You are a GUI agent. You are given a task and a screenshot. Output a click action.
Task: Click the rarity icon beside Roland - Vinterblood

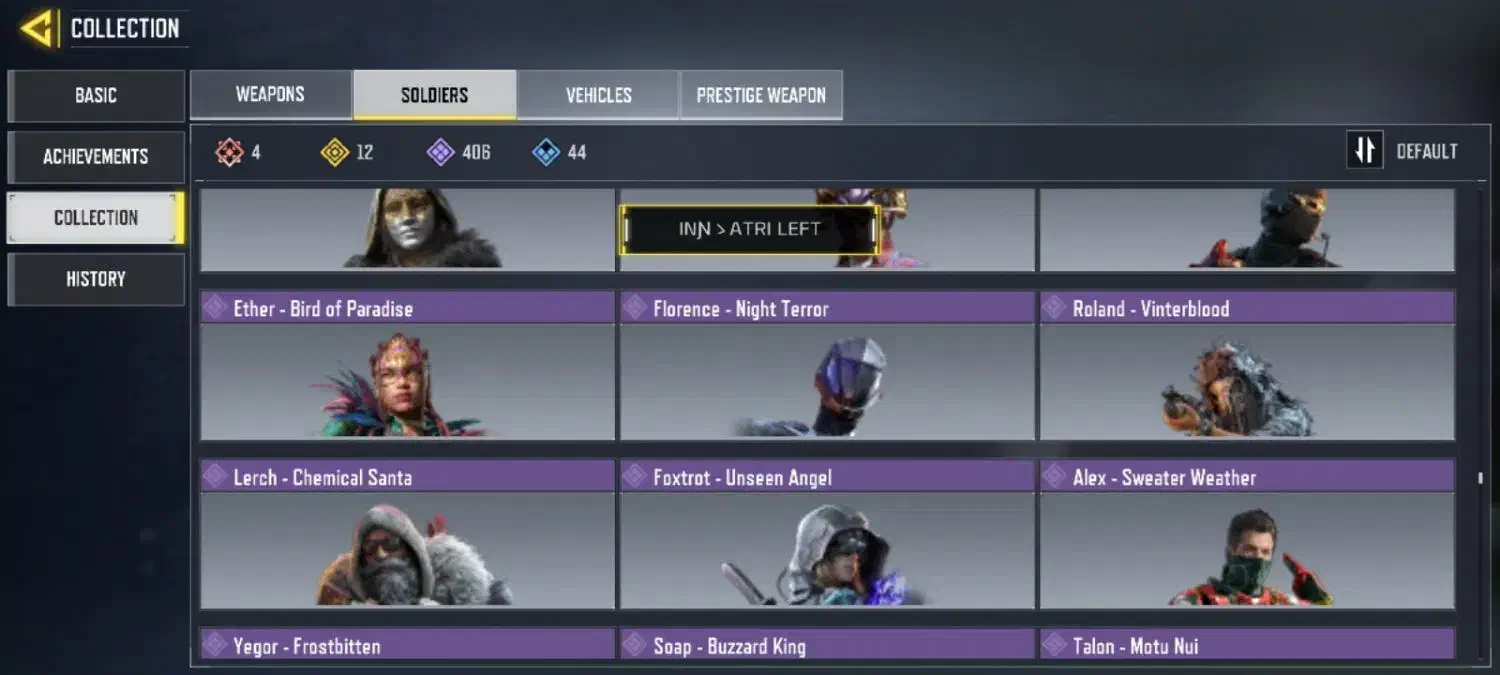pyautogui.click(x=1055, y=307)
